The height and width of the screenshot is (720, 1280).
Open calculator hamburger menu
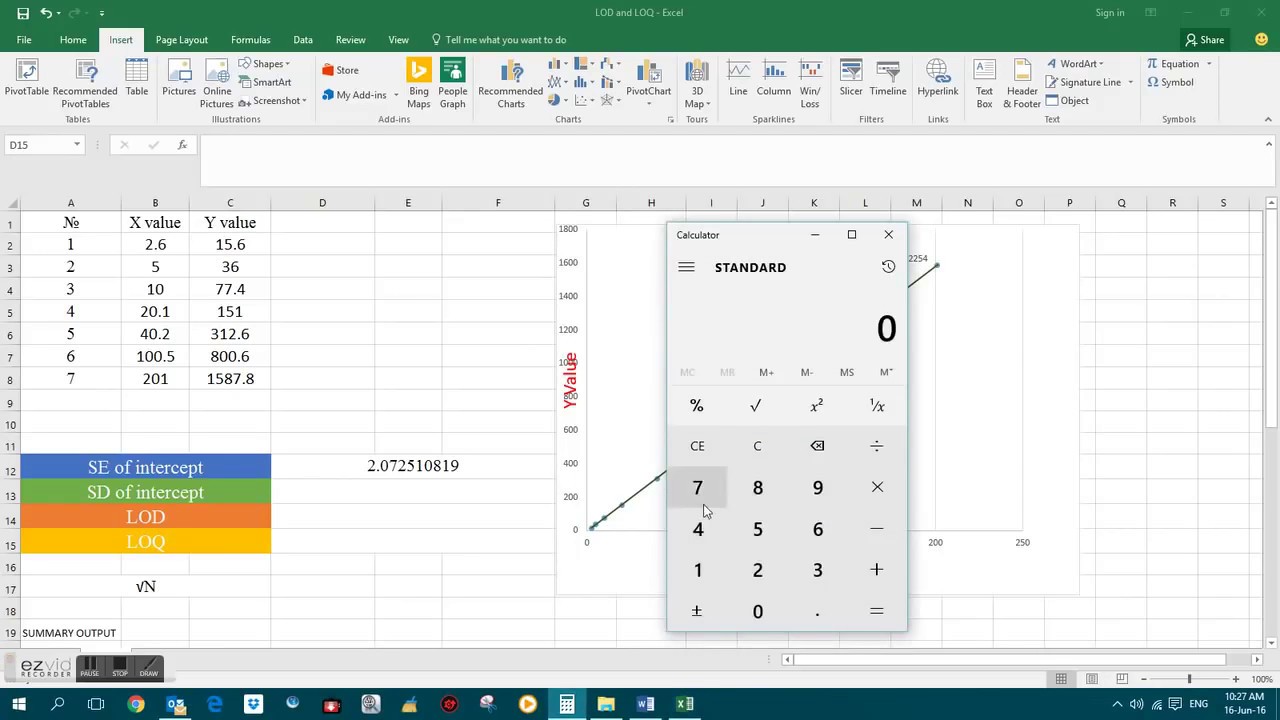(x=686, y=267)
